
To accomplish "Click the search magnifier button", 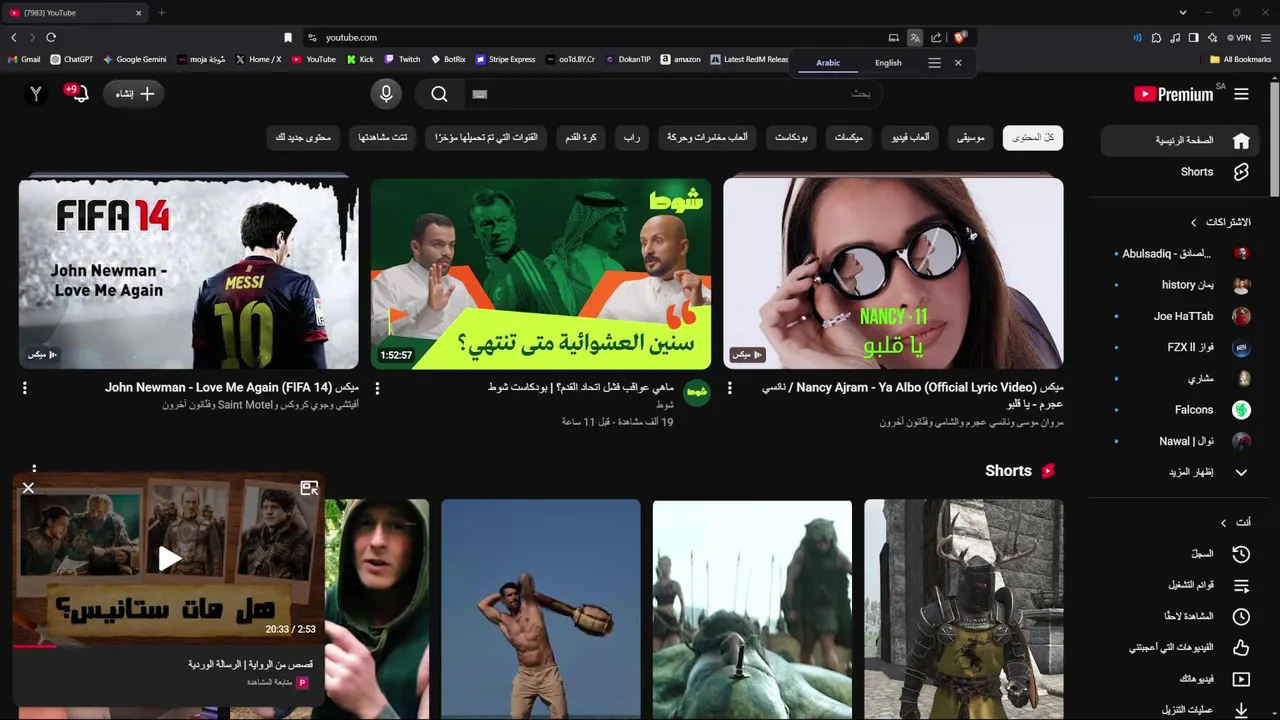I will tap(439, 94).
